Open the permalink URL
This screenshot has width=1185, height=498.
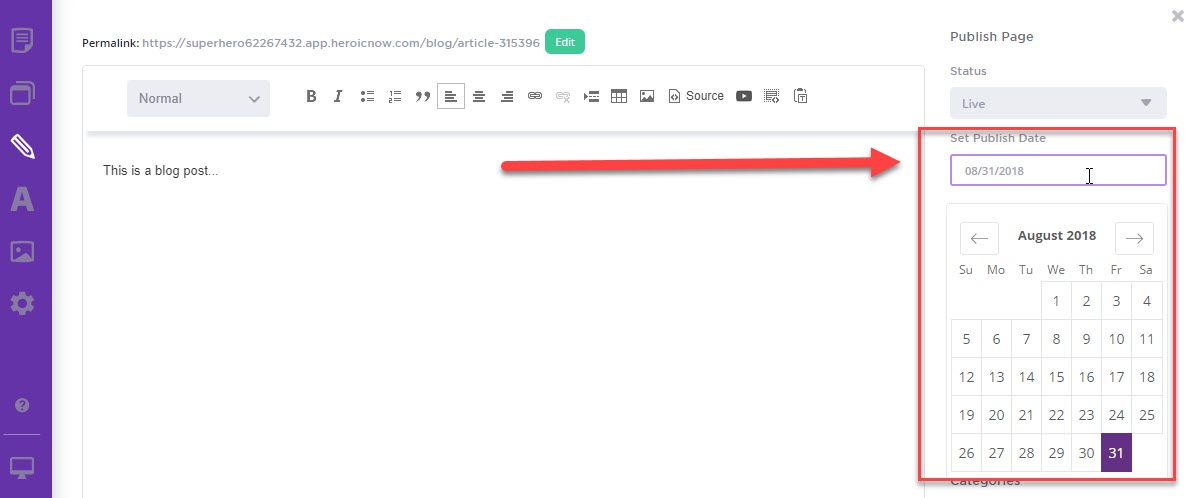click(341, 43)
